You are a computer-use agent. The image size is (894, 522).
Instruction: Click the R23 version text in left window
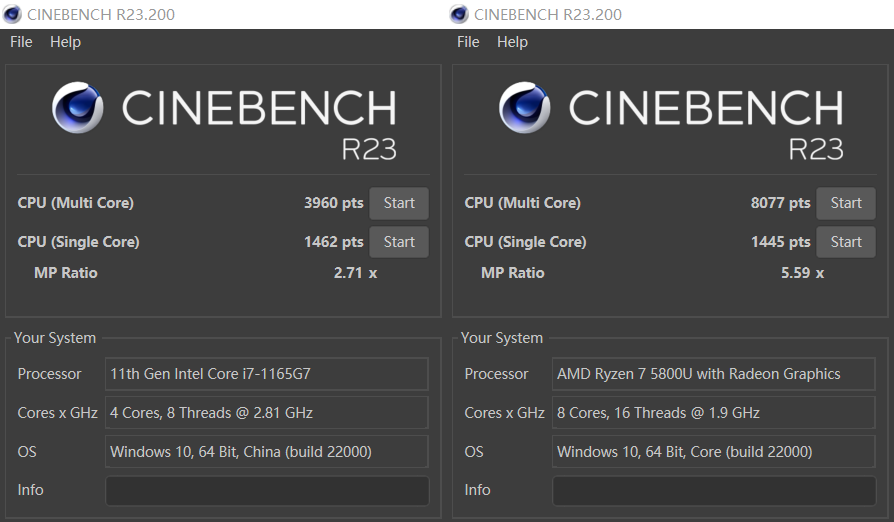(x=369, y=149)
